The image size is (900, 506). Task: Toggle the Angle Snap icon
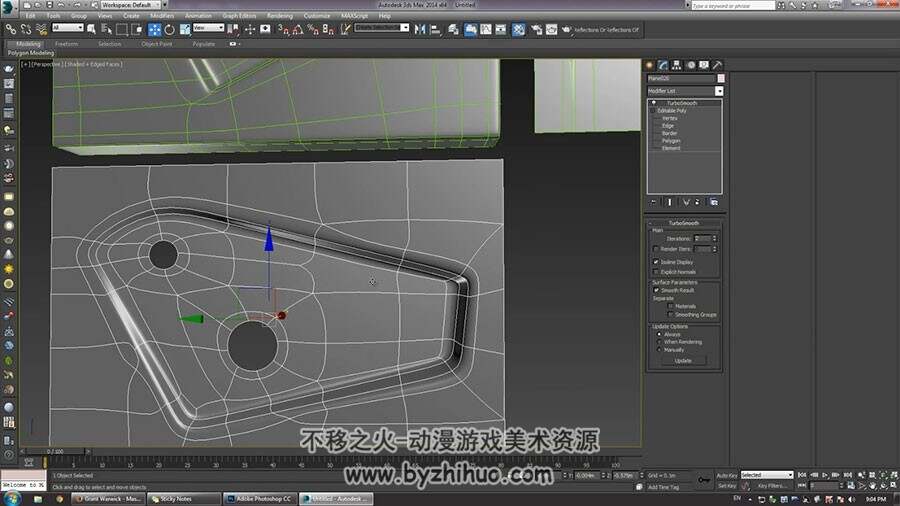(298, 29)
